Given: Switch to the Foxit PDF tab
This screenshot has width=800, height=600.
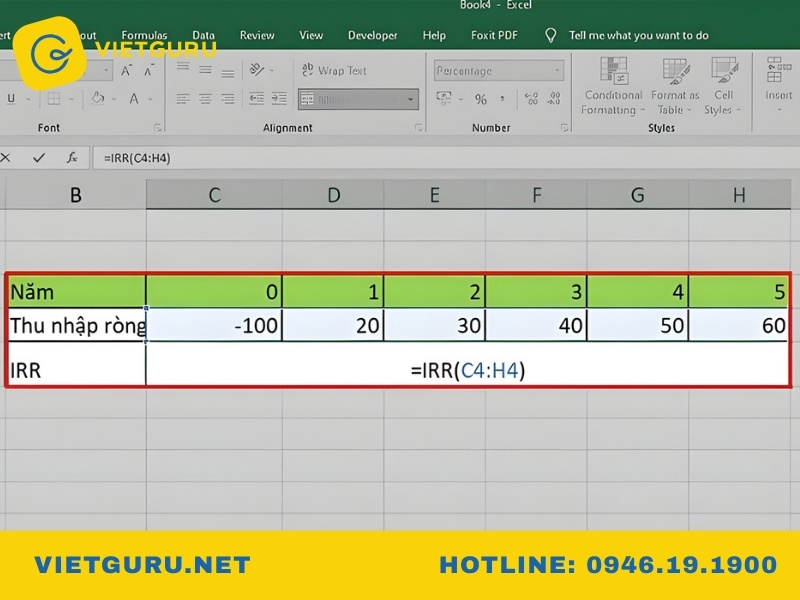Looking at the screenshot, I should (x=494, y=35).
